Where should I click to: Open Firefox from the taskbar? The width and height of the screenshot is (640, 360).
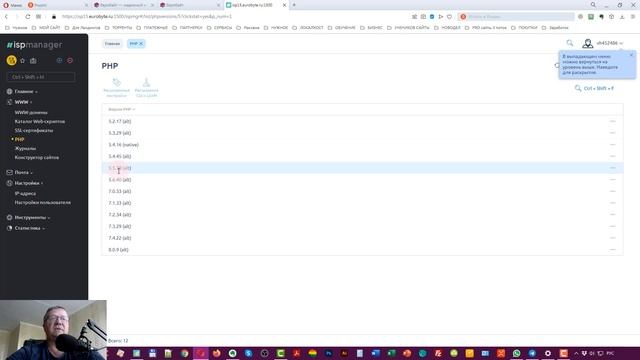[217, 353]
